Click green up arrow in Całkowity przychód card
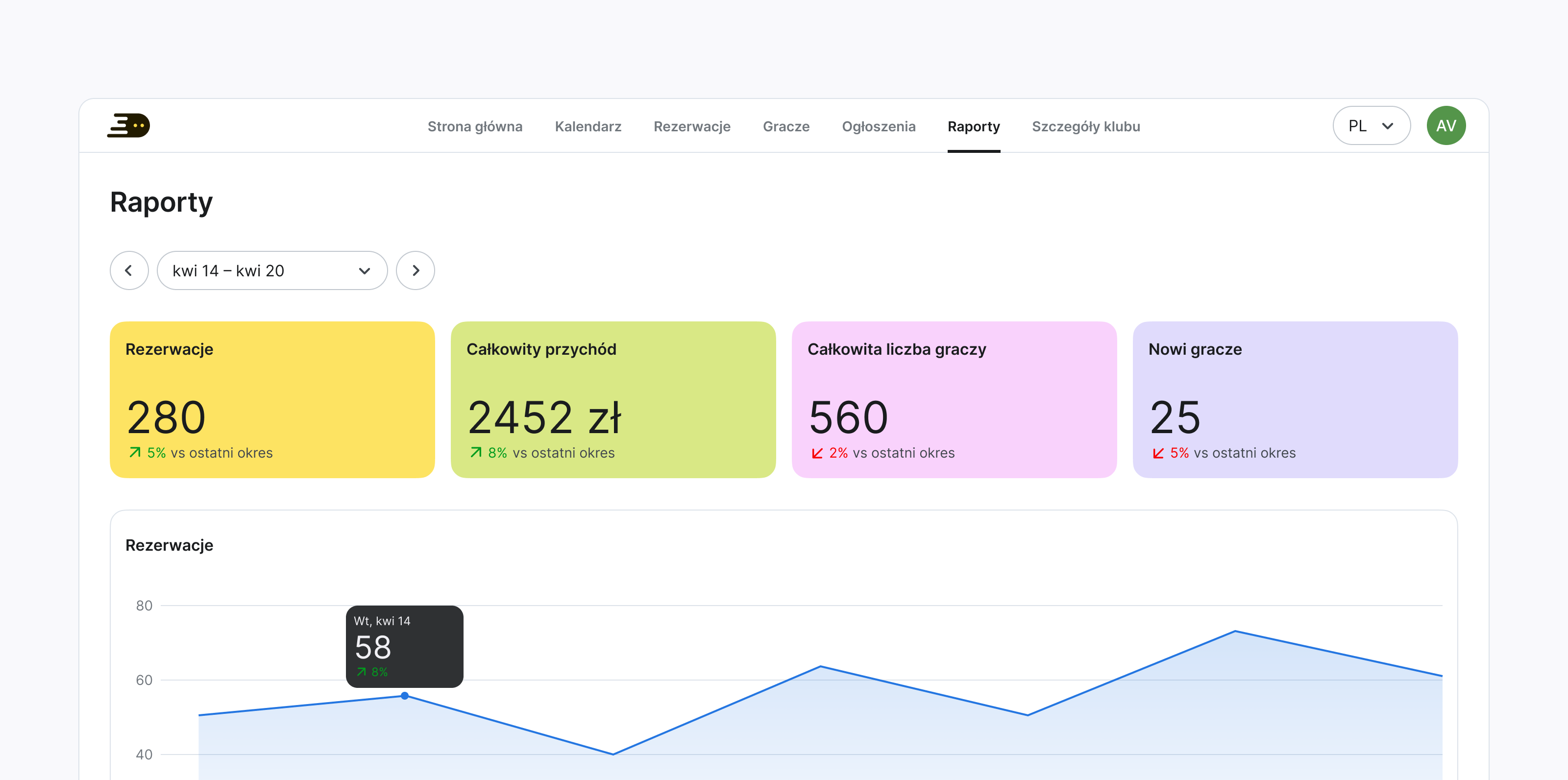 (x=476, y=453)
